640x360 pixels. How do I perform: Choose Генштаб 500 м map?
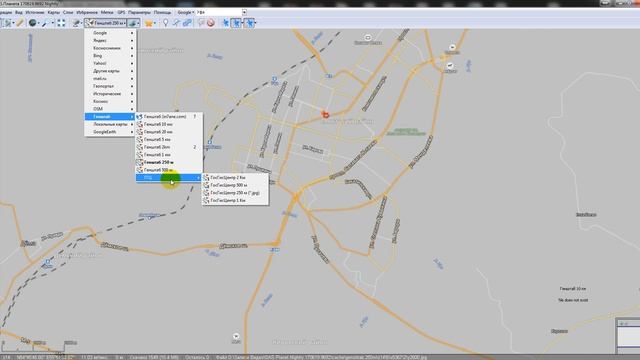(169, 170)
